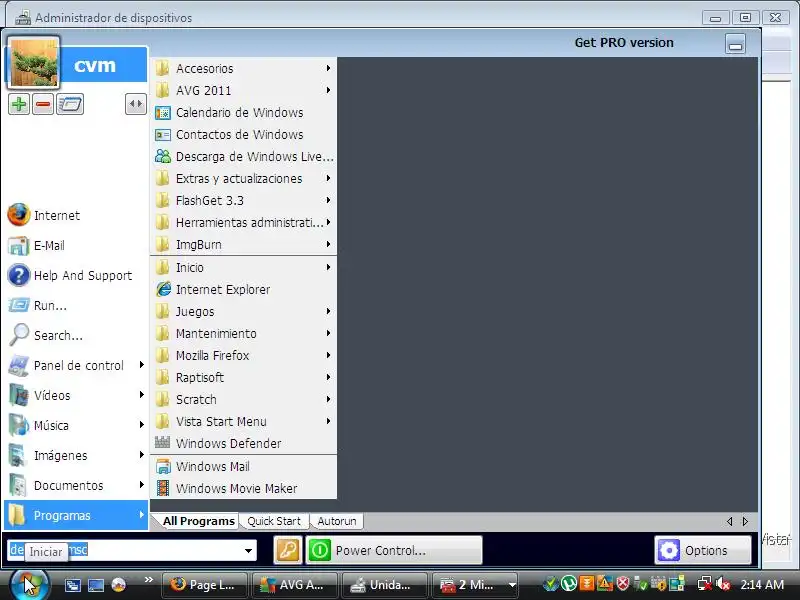Open the 2 Mi... grouped taskbar button
Screen dimensions: 800x600
476,585
